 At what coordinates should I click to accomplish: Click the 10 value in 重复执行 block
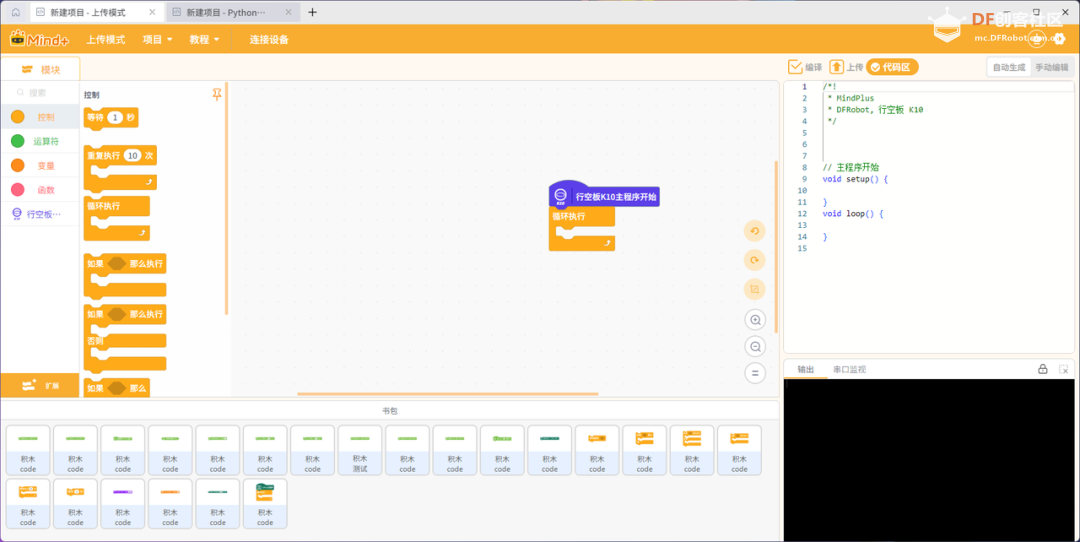click(x=132, y=156)
